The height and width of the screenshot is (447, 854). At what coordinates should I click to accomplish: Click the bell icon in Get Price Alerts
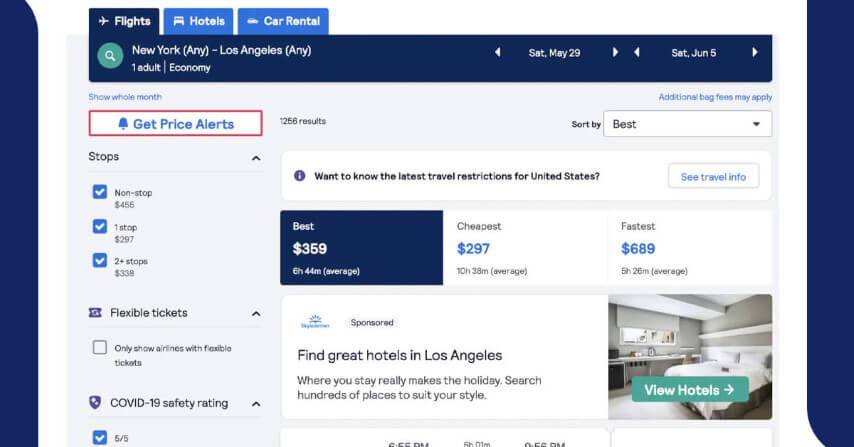pyautogui.click(x=123, y=124)
